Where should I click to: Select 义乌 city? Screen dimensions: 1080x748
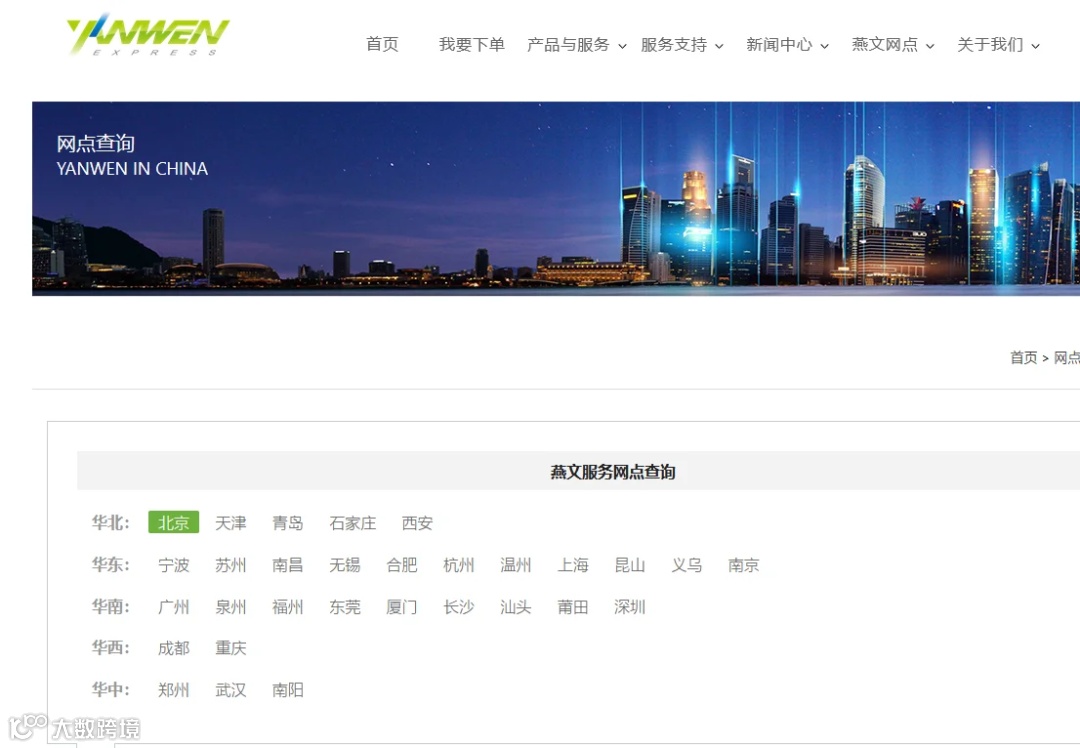pos(687,565)
